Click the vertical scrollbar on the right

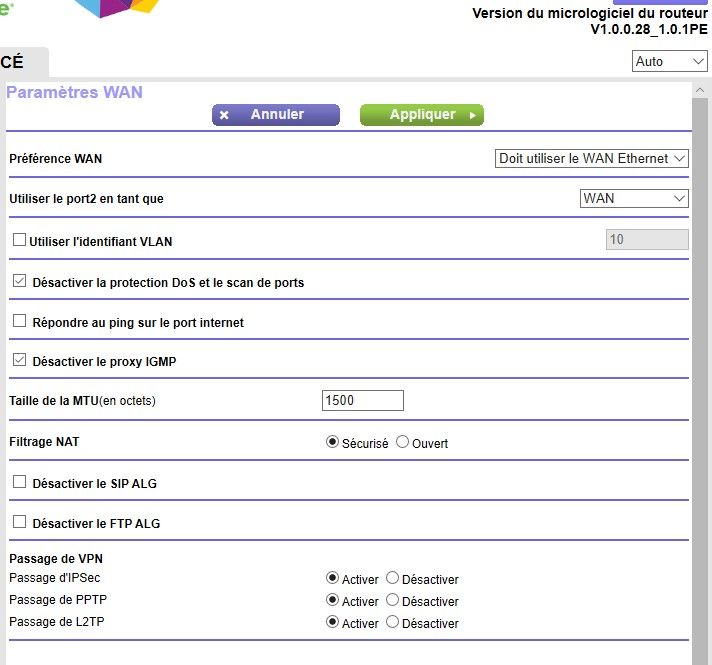coord(701,370)
